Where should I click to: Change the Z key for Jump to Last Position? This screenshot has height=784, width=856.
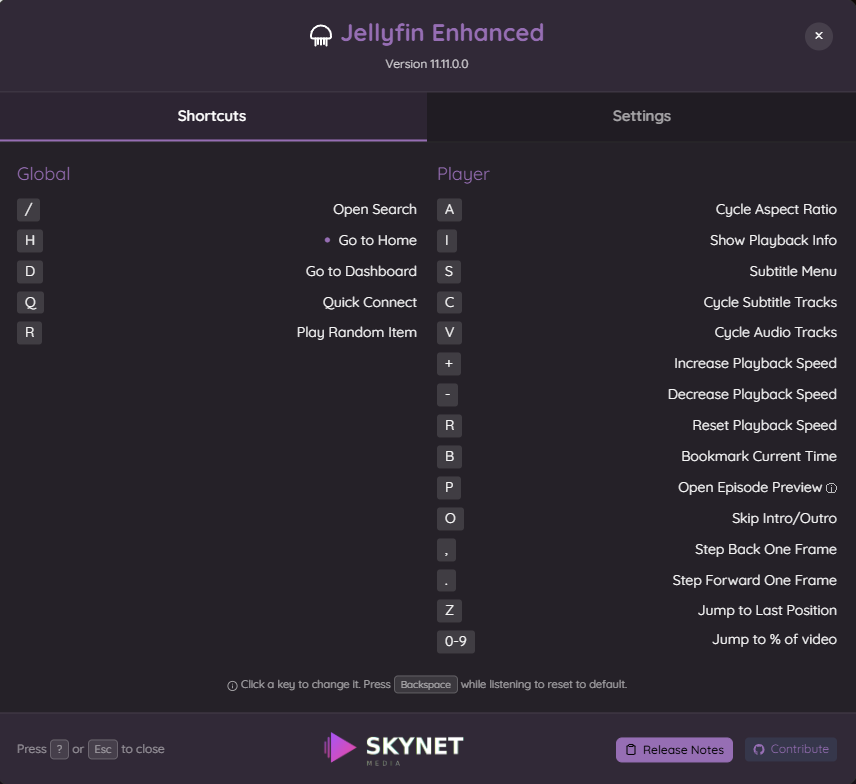(x=449, y=610)
